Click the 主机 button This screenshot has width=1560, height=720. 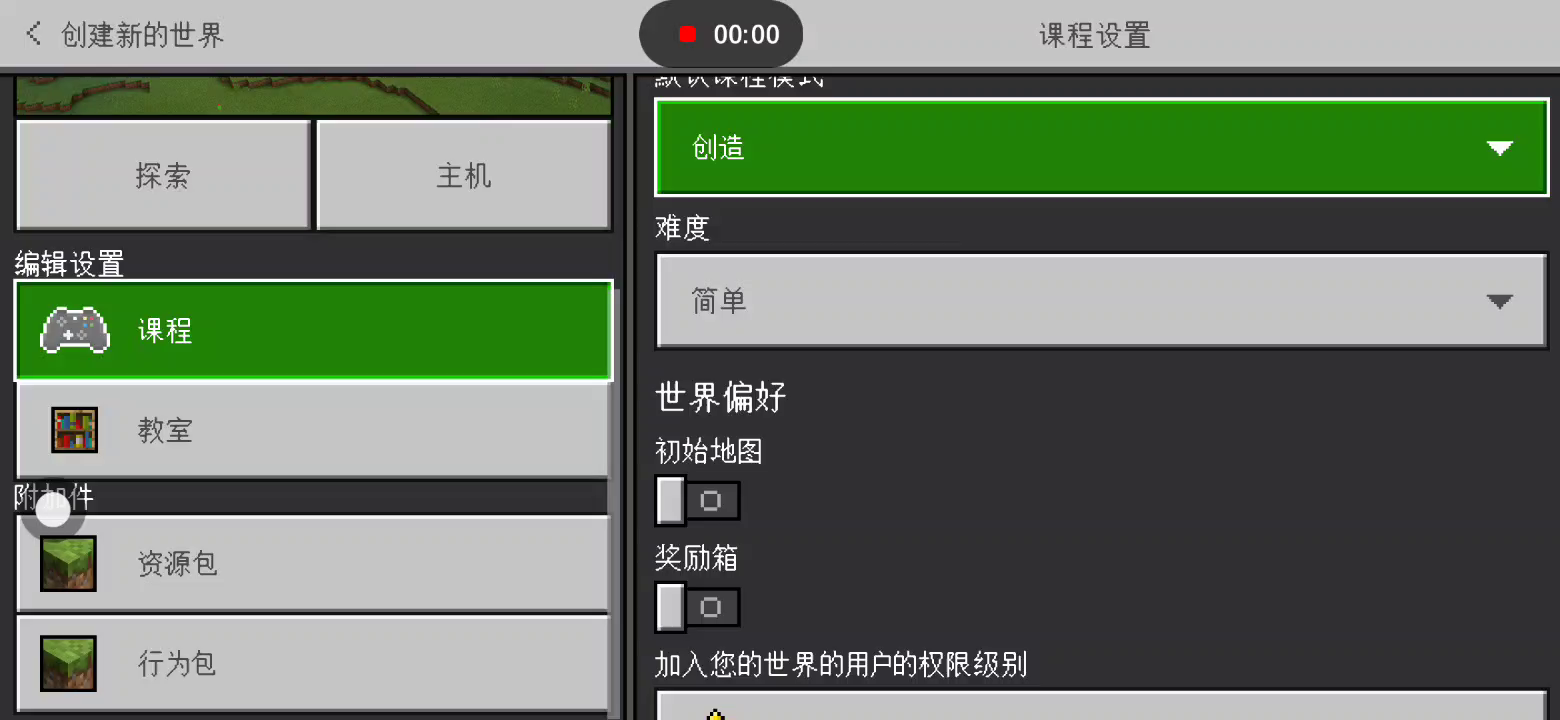(x=464, y=176)
